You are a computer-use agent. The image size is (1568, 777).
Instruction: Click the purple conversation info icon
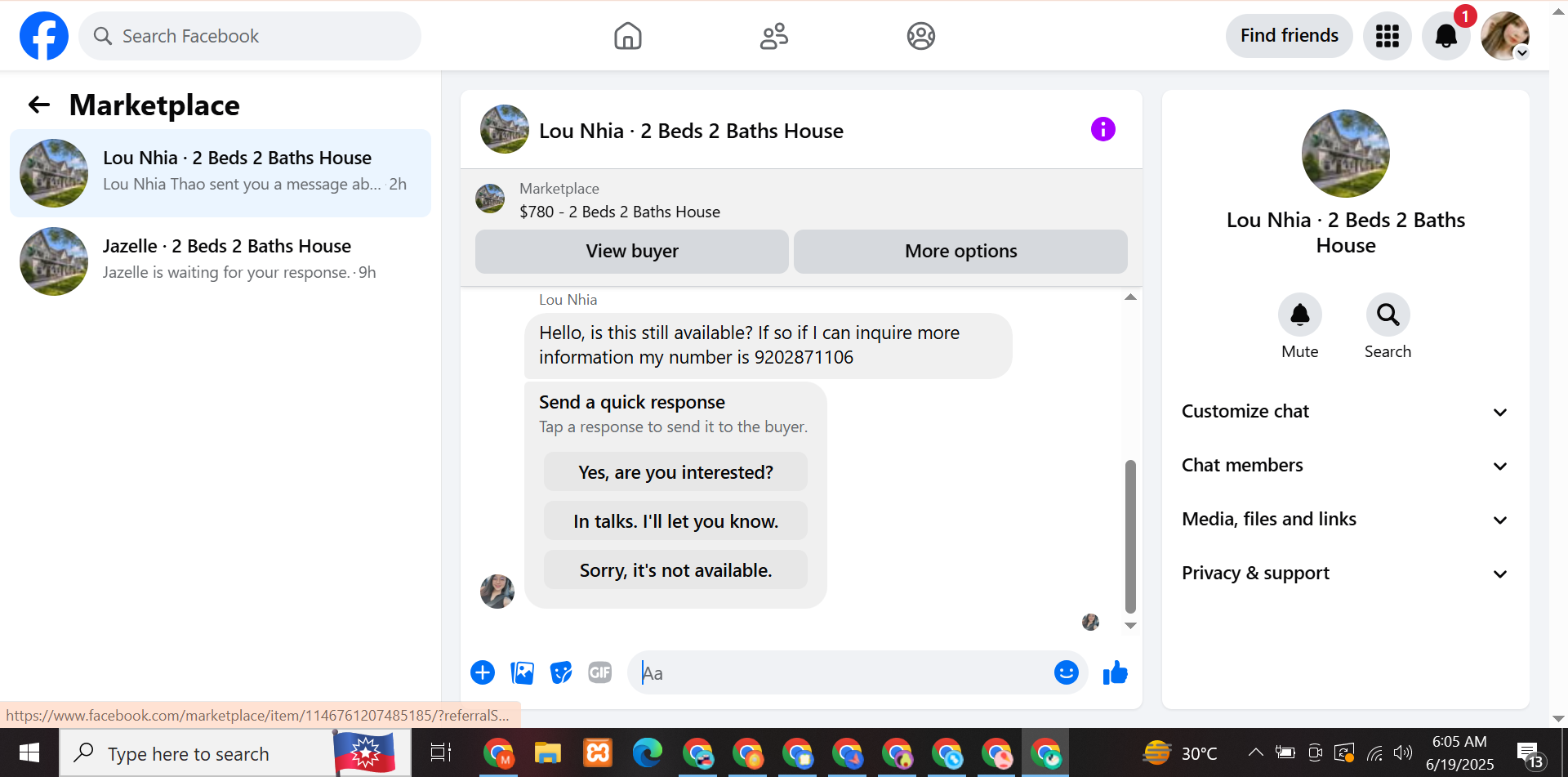pyautogui.click(x=1102, y=129)
